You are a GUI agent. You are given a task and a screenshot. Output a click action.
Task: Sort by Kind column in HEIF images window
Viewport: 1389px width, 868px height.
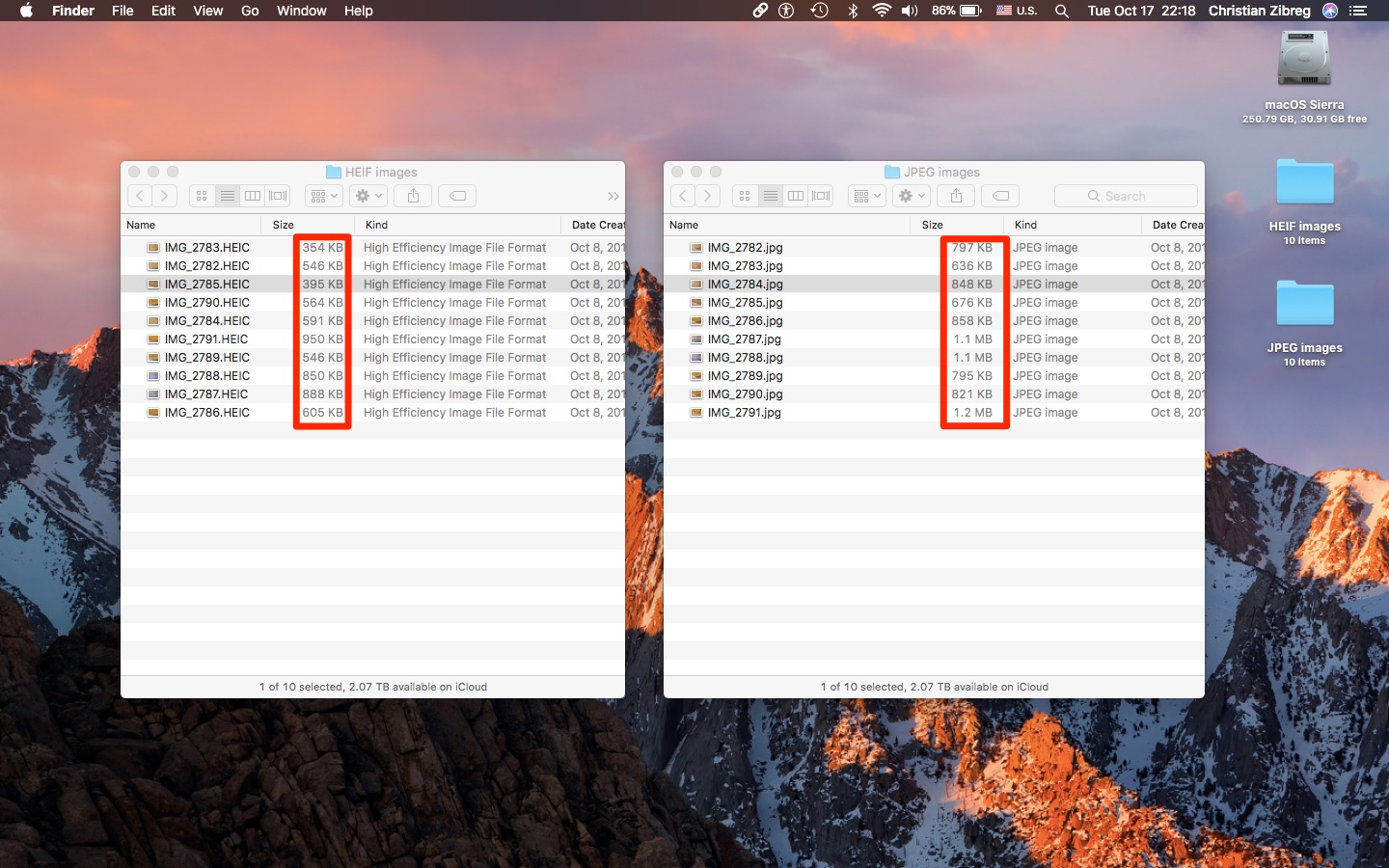point(377,225)
